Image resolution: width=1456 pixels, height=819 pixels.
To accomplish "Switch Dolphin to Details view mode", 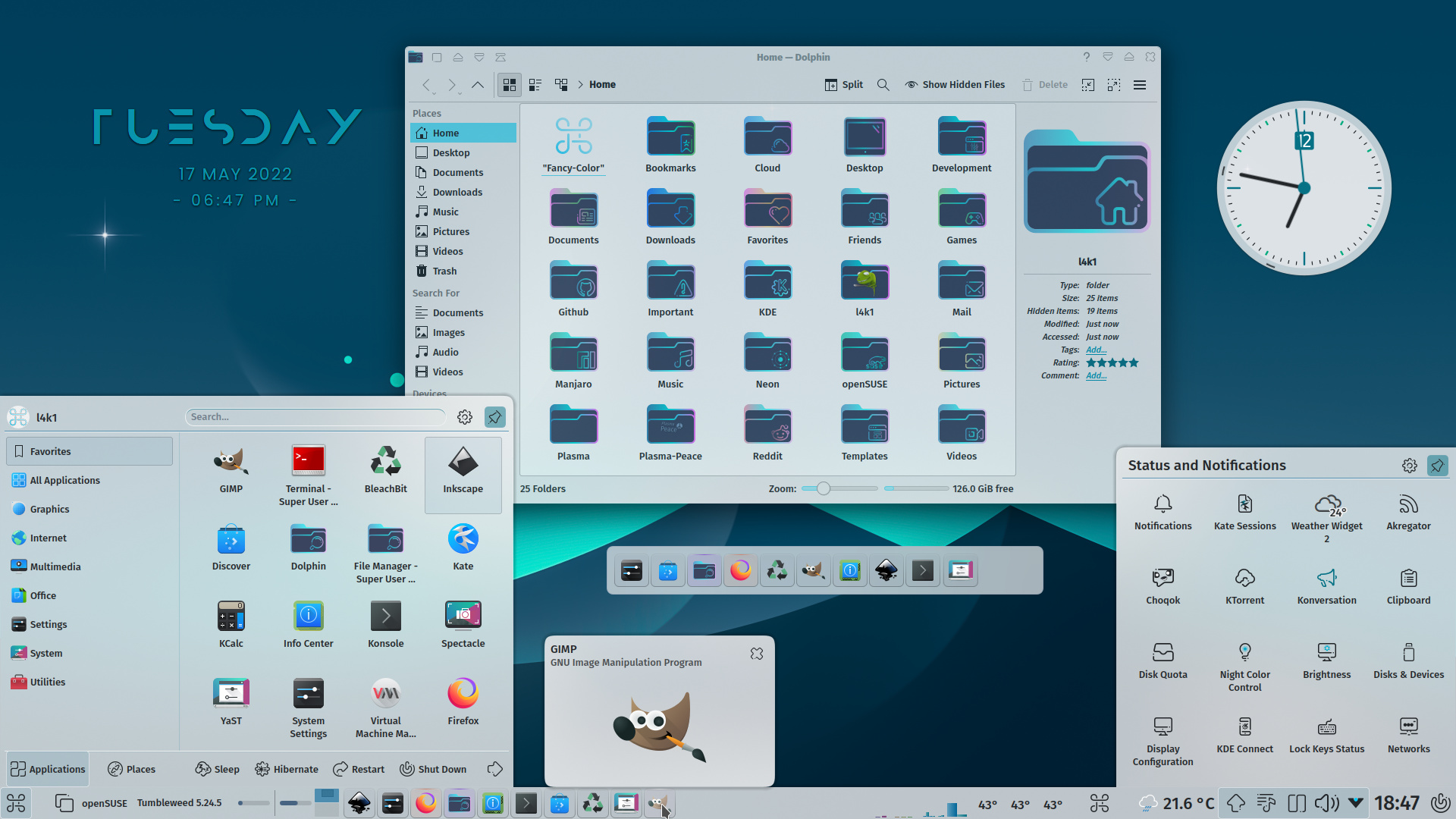I will (x=561, y=85).
